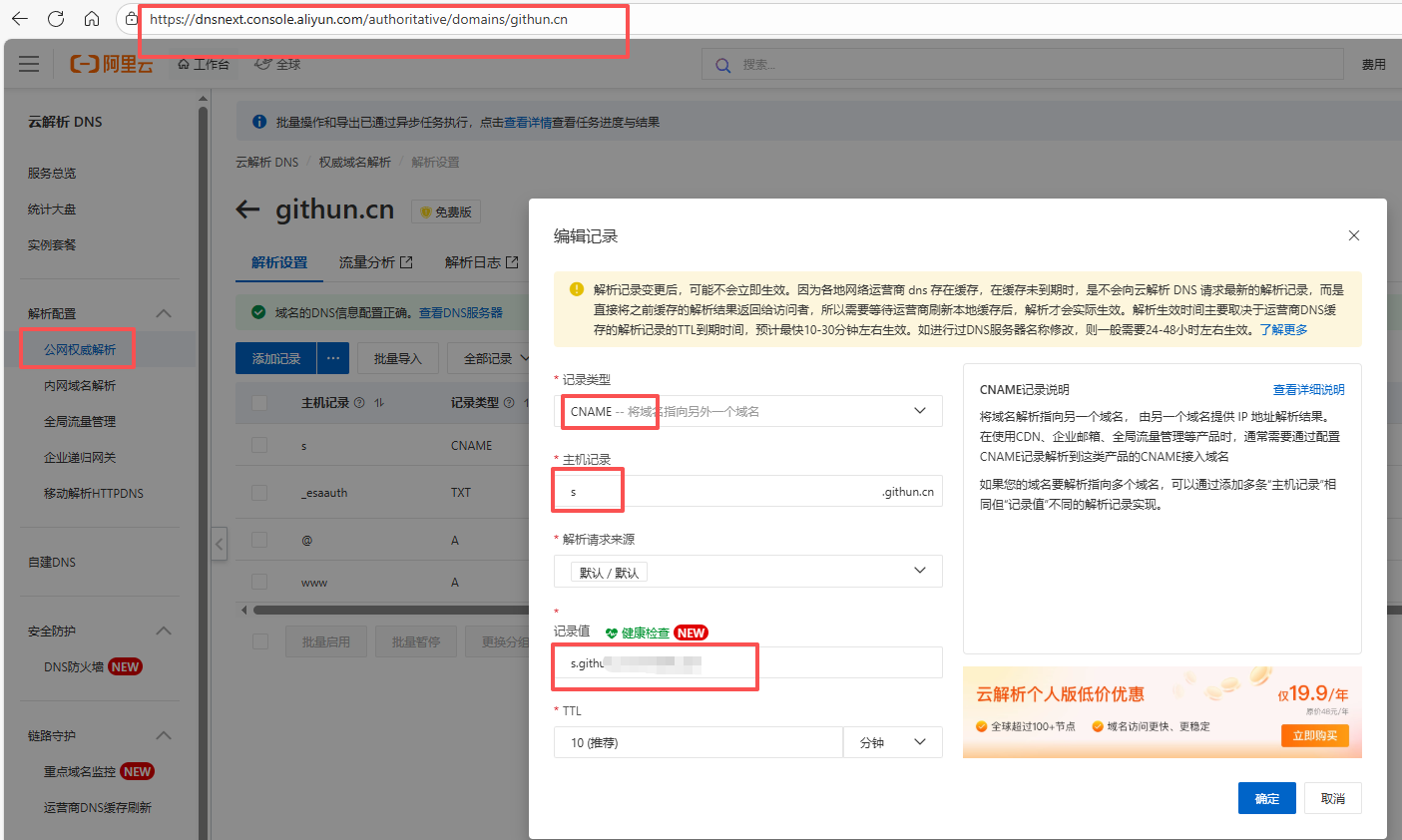Click the 健康检查 heart icon
1402x840 pixels.
click(x=612, y=632)
